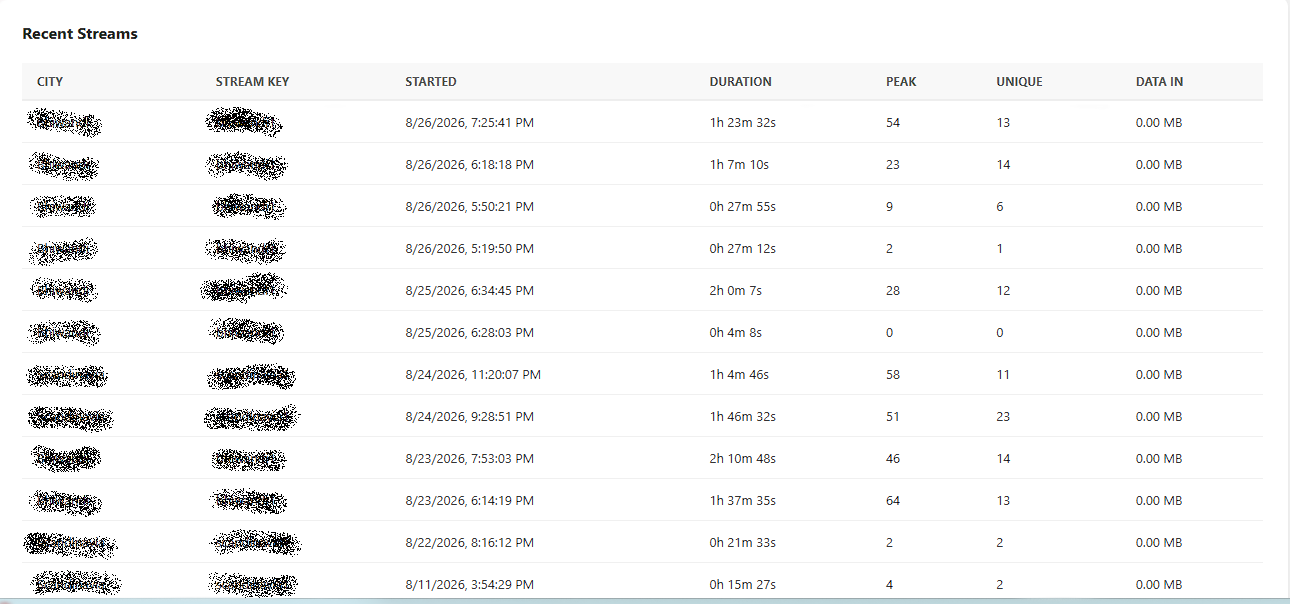Select start time 8/23/2026, 7:53:03 PM
This screenshot has height=604, width=1290.
pyautogui.click(x=469, y=459)
